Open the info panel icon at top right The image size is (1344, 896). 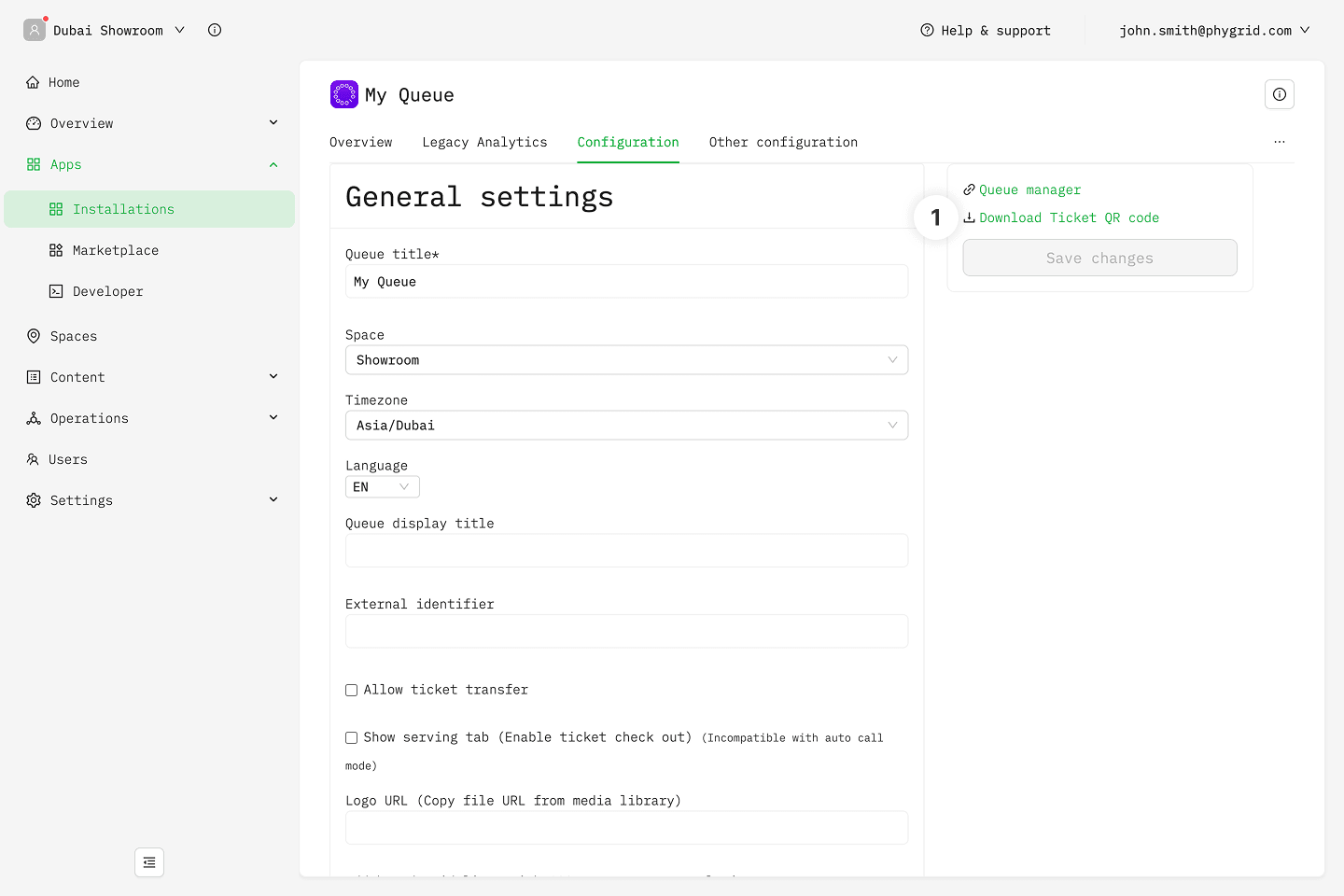click(1279, 94)
